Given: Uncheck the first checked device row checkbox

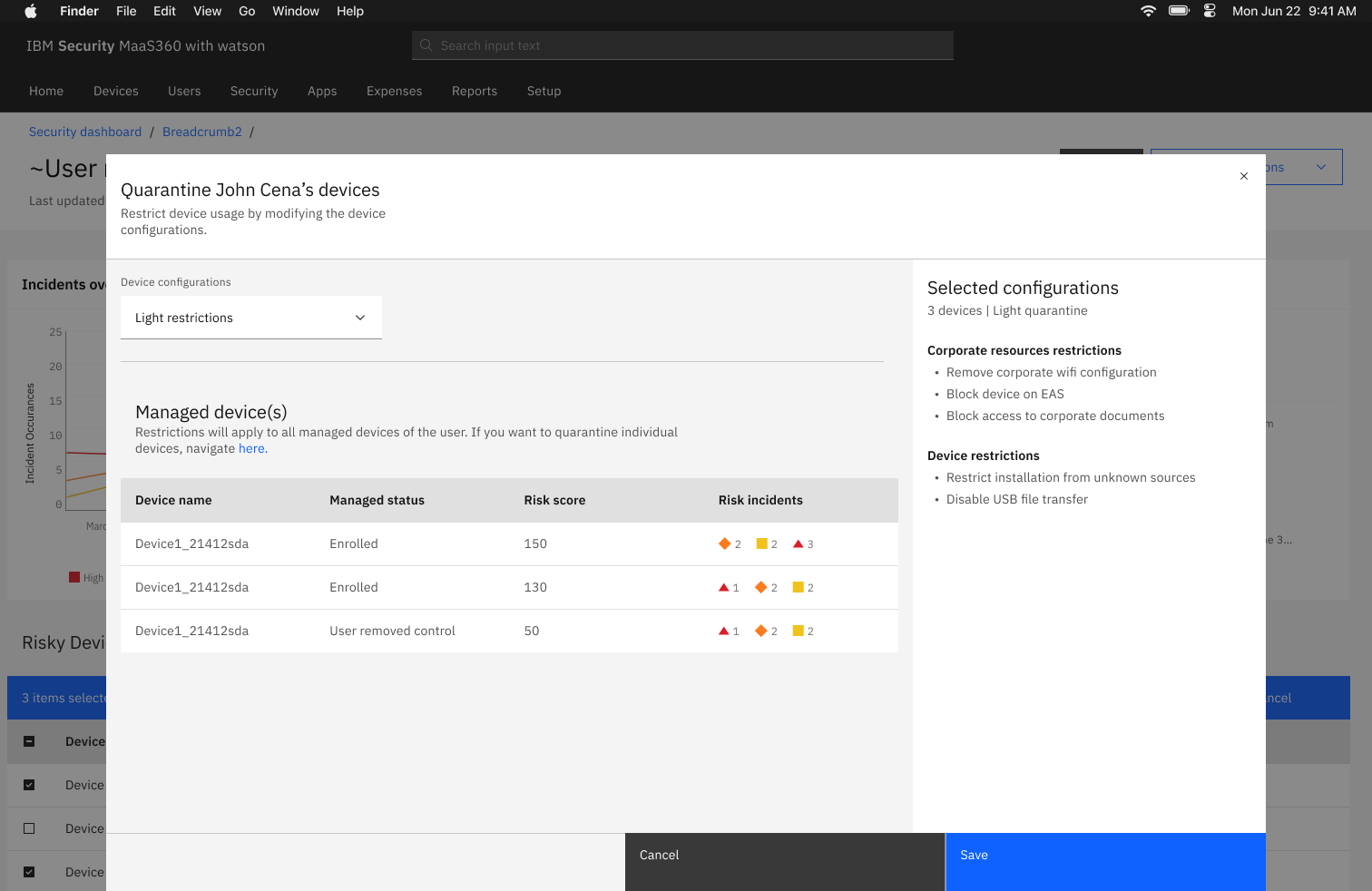Looking at the screenshot, I should coord(29,785).
